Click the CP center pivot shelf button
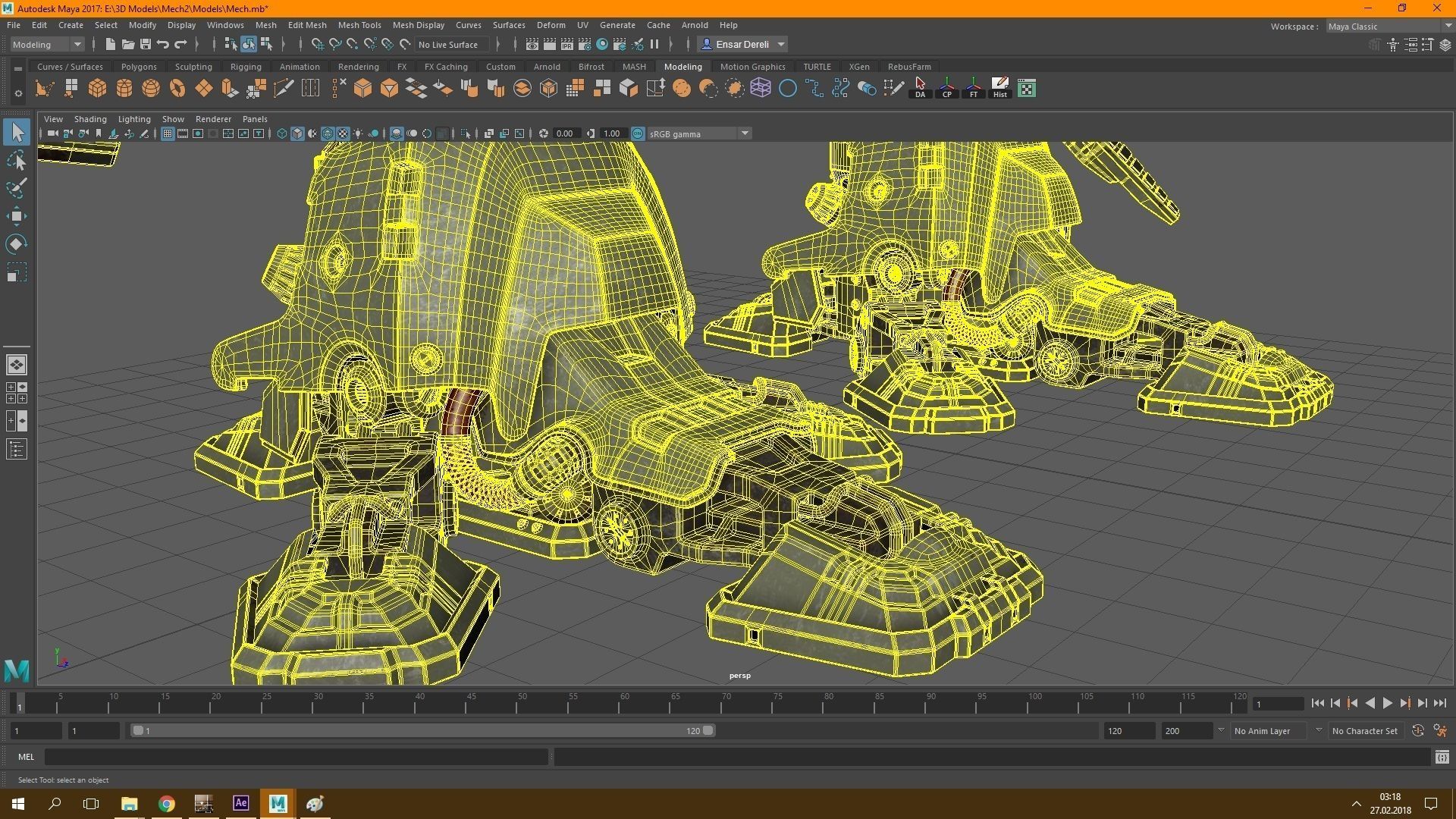 947,89
